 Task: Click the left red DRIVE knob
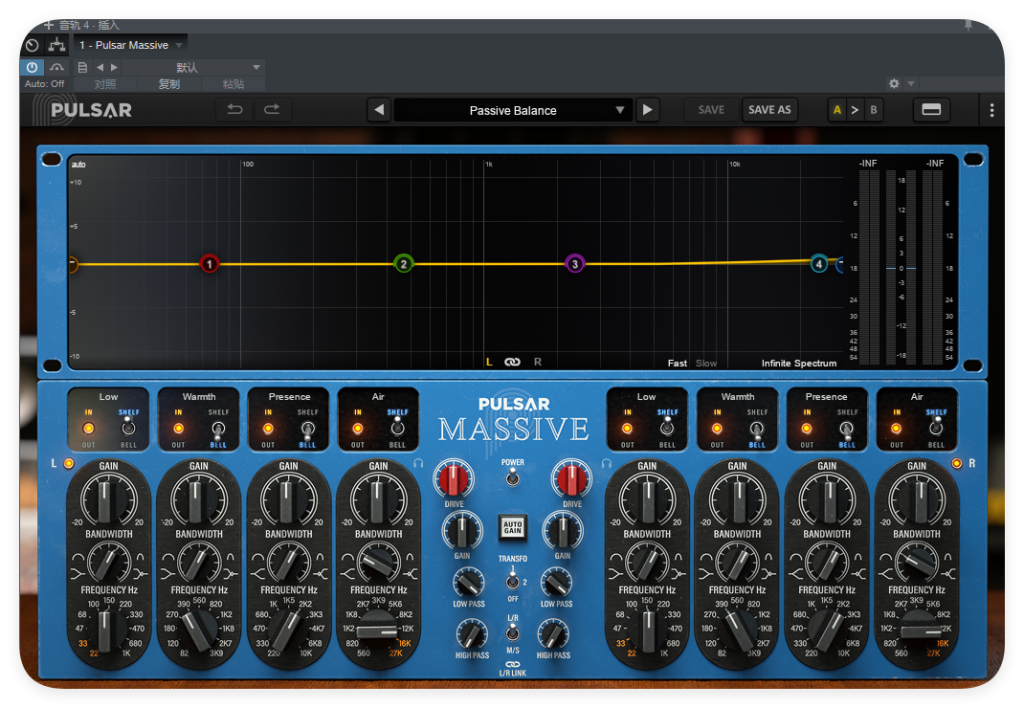coord(453,479)
